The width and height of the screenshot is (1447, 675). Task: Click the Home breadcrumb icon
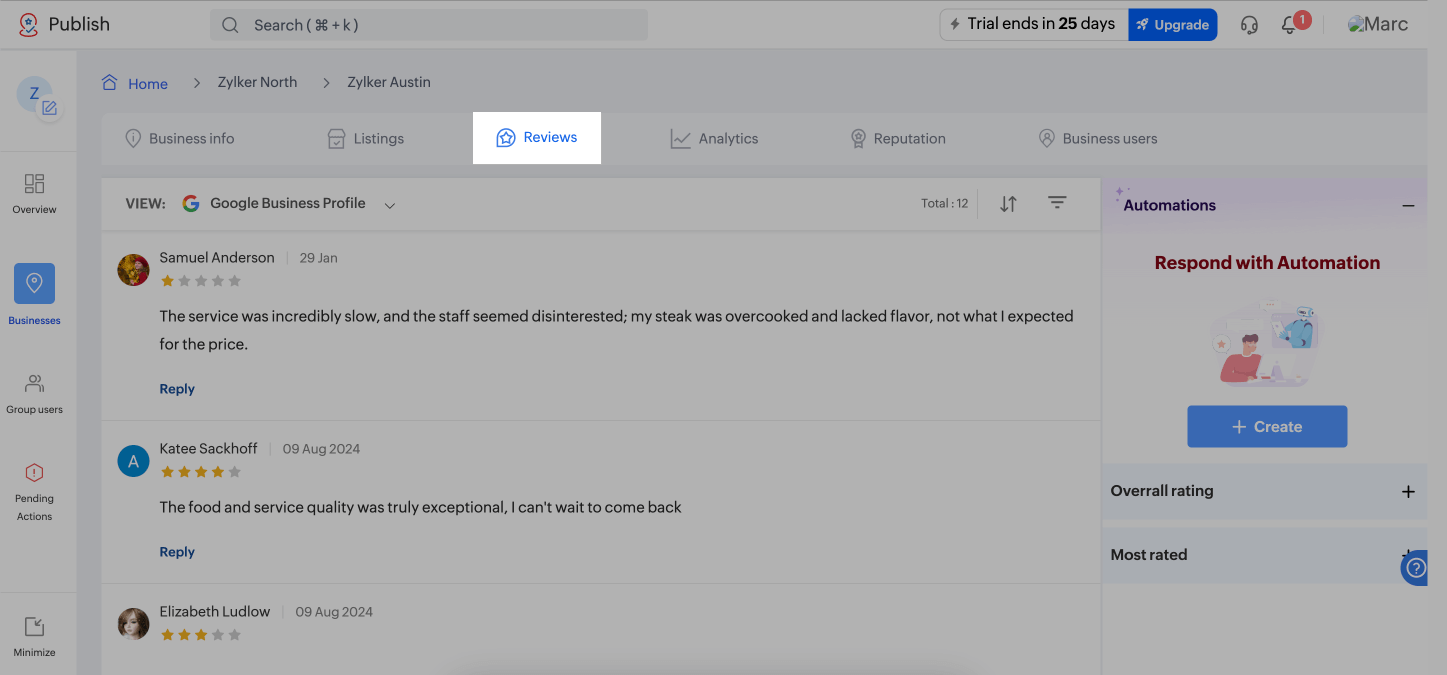pos(110,83)
